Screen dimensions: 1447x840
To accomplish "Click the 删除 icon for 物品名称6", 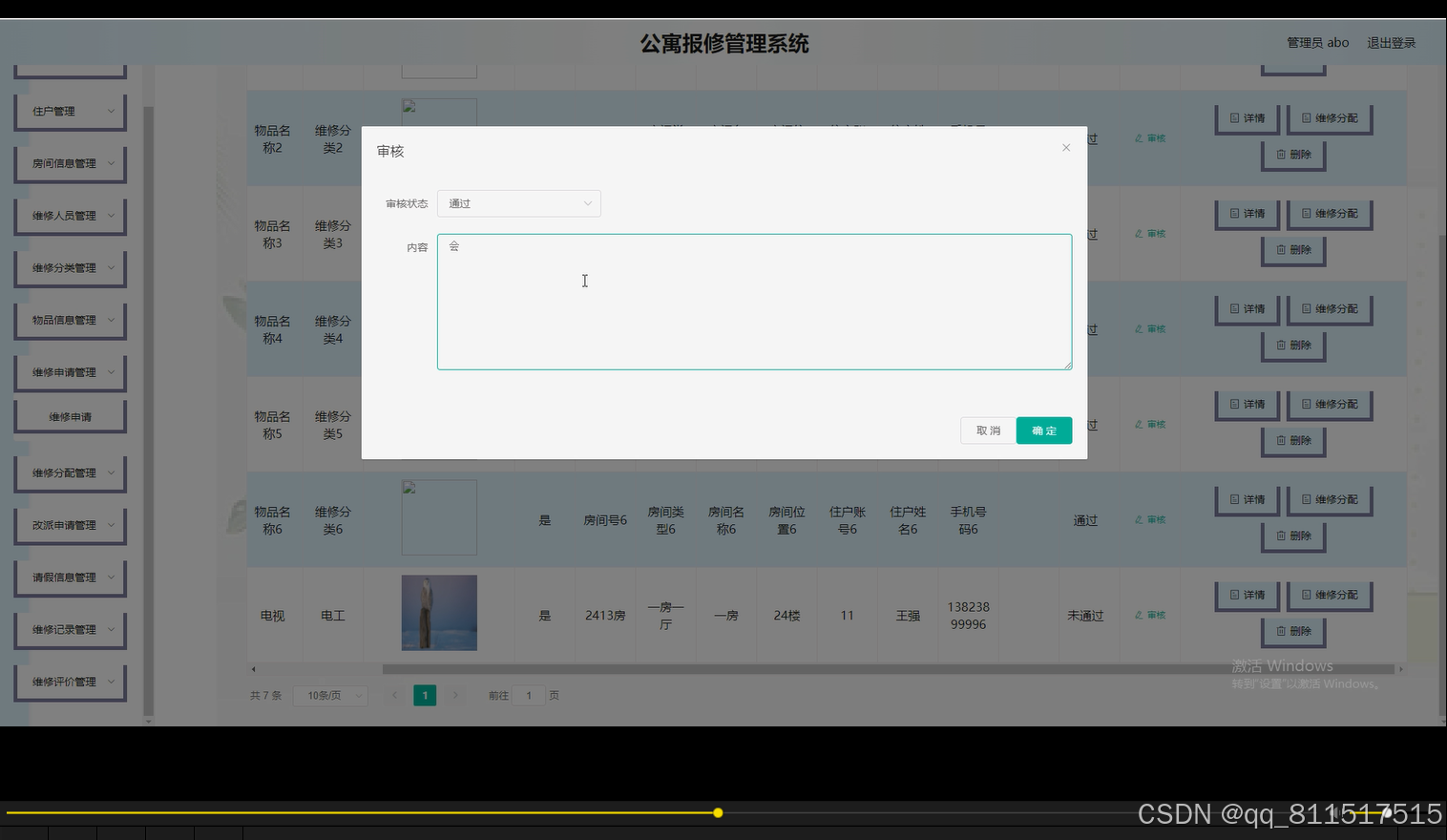I will [x=1293, y=535].
